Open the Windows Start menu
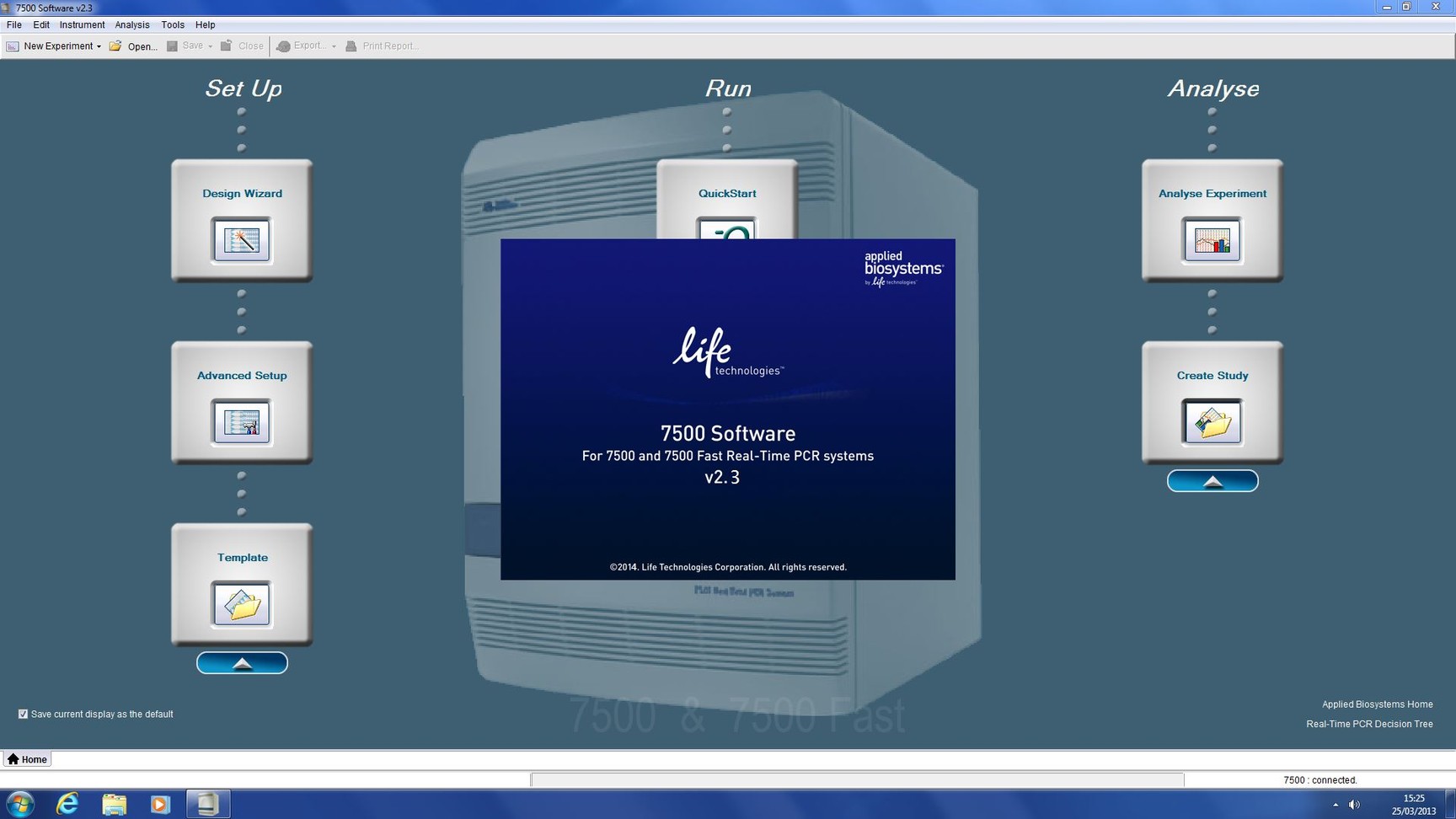This screenshot has width=1456, height=819. [19, 804]
